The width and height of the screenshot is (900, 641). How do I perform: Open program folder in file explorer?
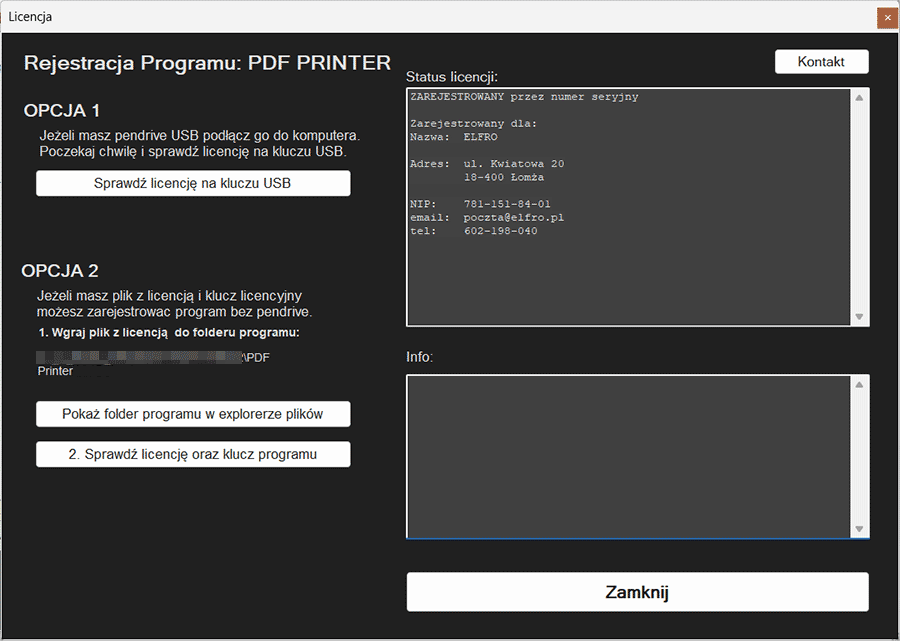[x=193, y=414]
